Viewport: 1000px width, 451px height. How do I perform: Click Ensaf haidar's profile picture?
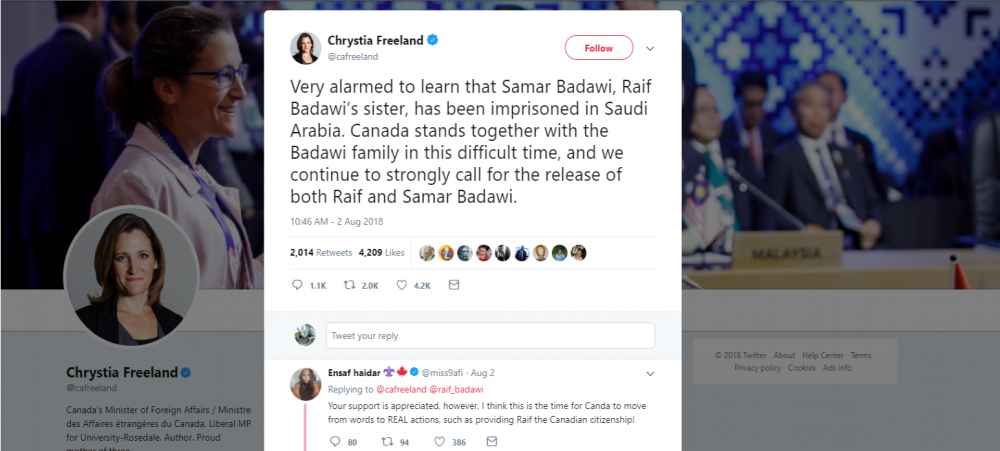coord(305,383)
